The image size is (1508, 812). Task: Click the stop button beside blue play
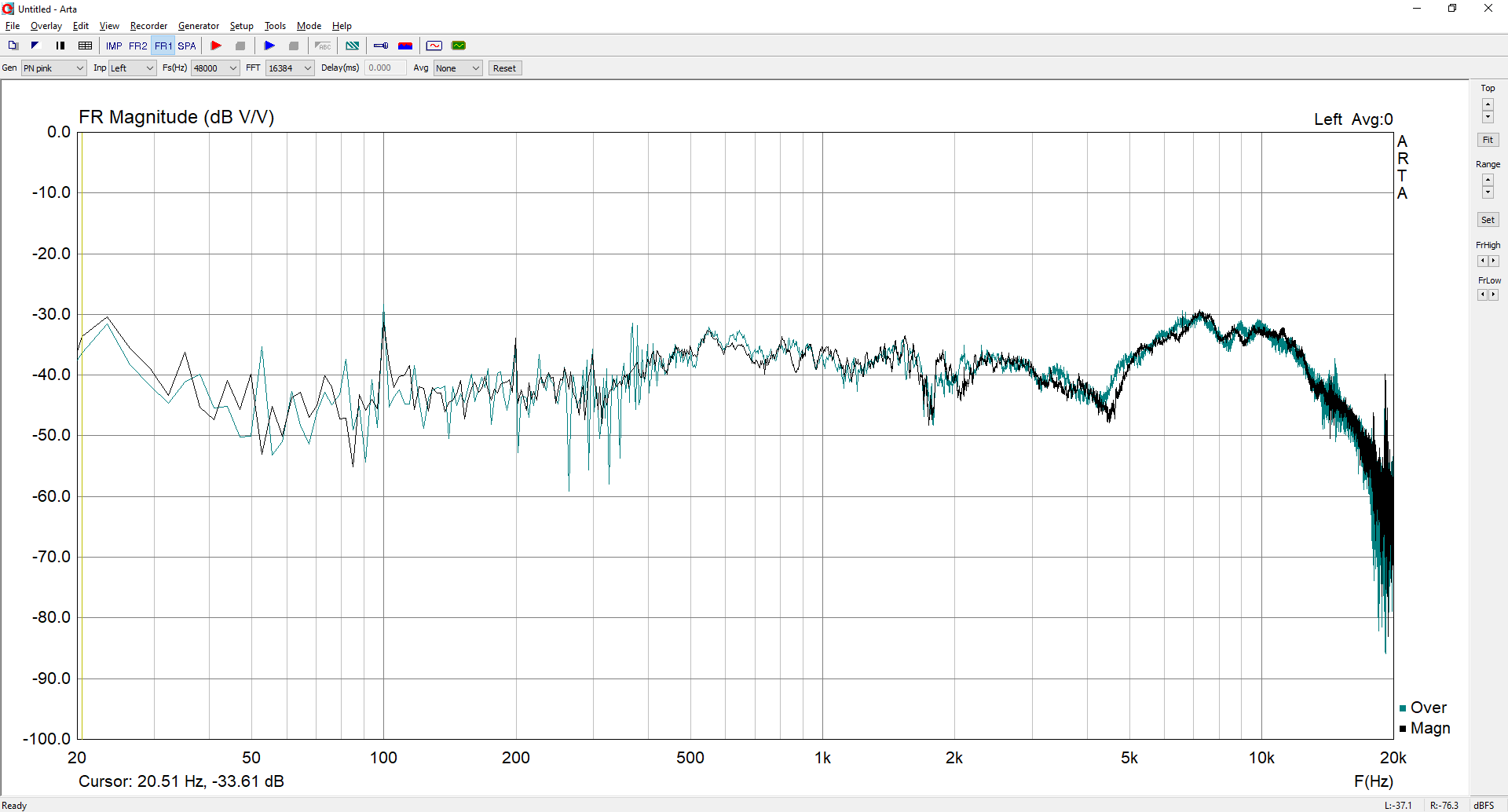pos(294,46)
